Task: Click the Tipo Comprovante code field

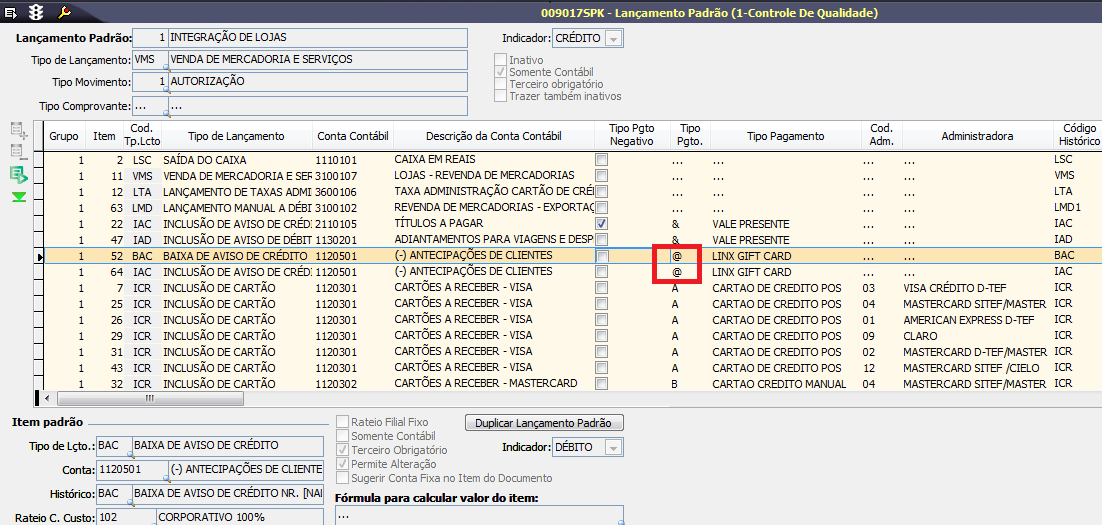Action: pos(150,107)
